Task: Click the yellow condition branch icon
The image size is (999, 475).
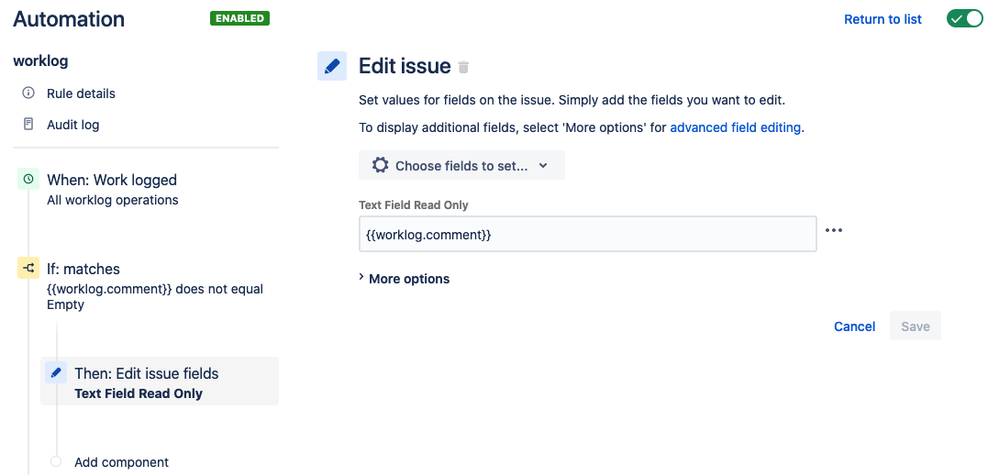Action: [28, 269]
